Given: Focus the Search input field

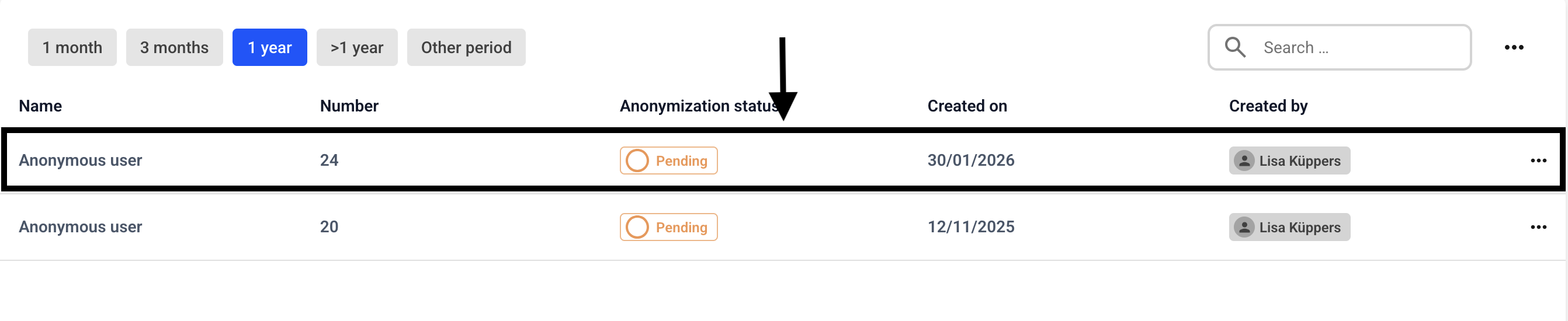Looking at the screenshot, I should pyautogui.click(x=1357, y=47).
